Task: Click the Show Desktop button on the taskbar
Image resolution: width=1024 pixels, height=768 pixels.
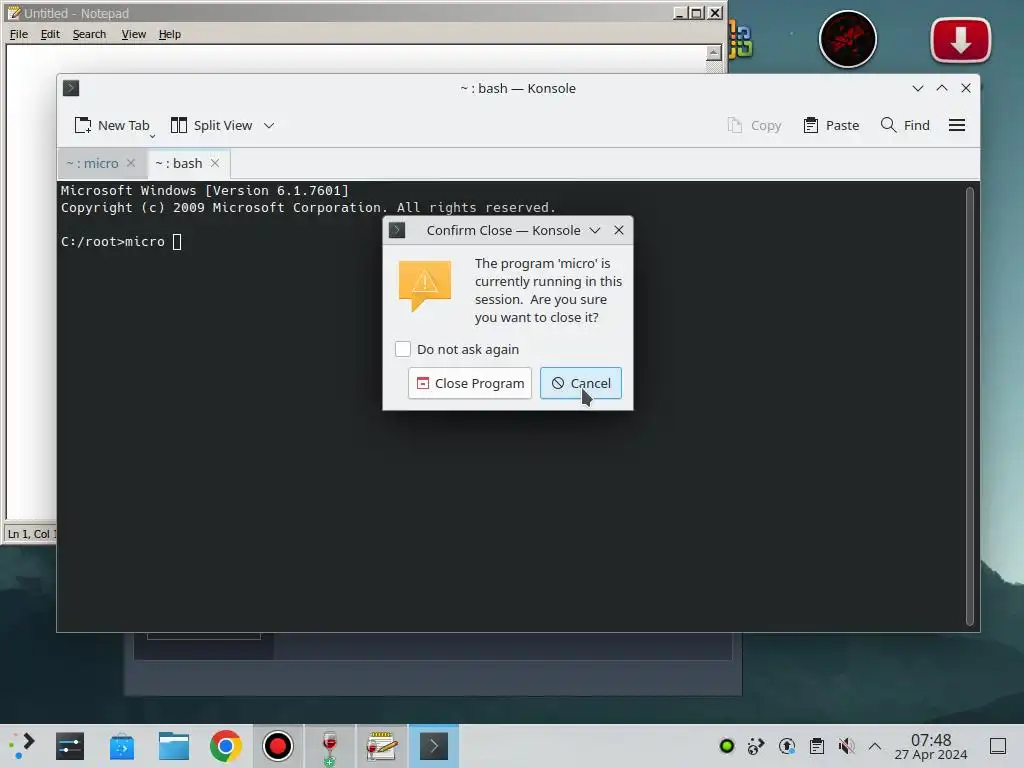Action: point(998,746)
